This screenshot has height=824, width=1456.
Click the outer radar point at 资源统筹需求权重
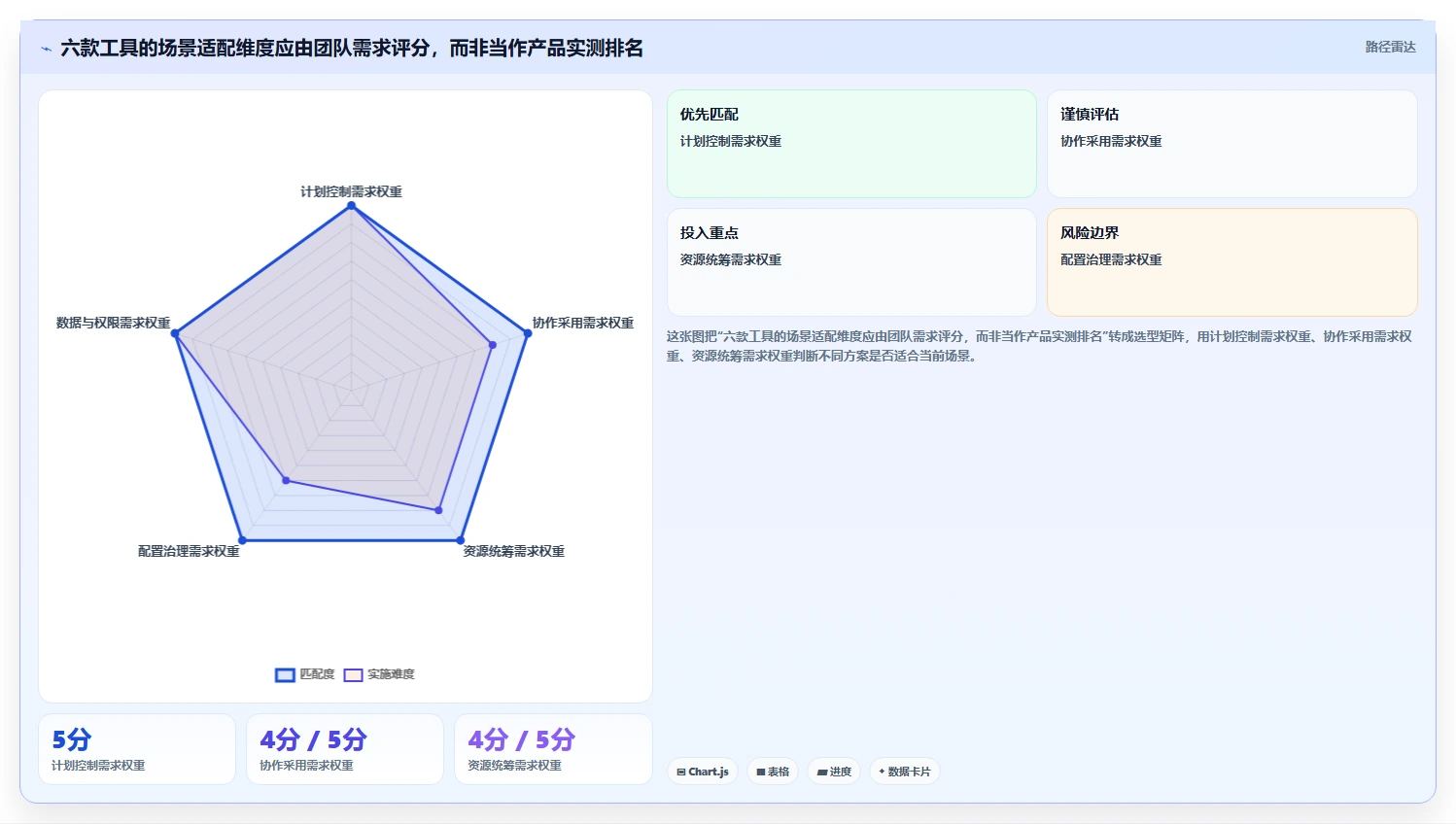pos(461,540)
